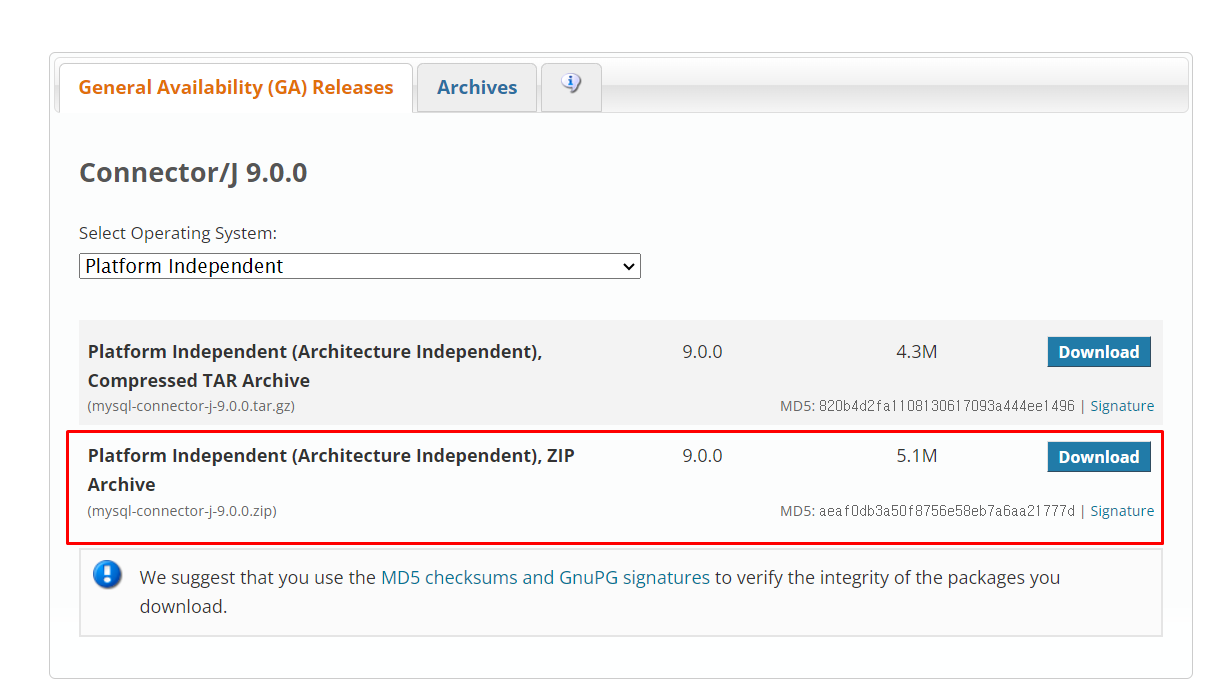This screenshot has width=1224, height=691.
Task: Click version 9.0.0 in the TAR Archive row
Action: 702,352
